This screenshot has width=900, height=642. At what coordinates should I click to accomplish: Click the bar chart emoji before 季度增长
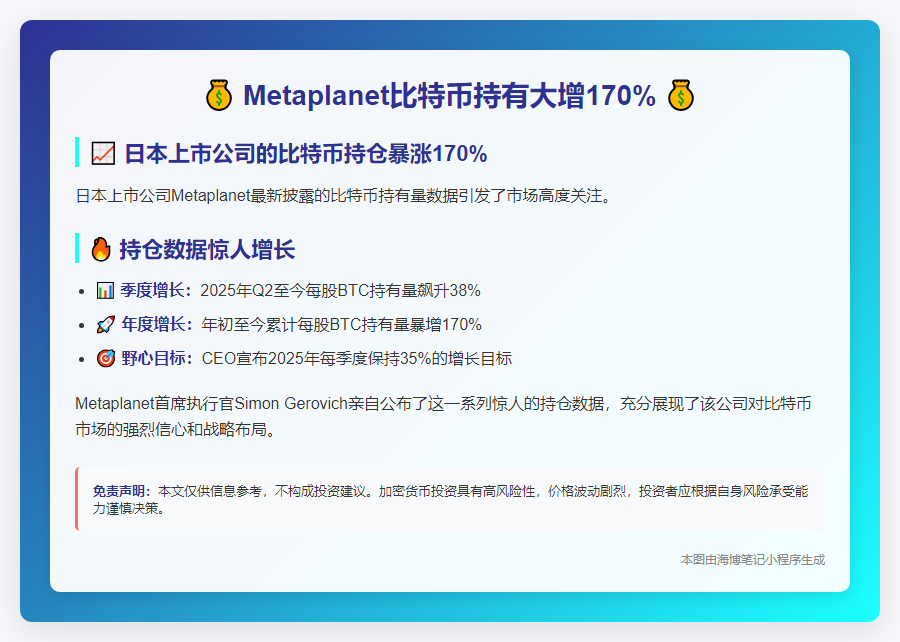[x=106, y=290]
